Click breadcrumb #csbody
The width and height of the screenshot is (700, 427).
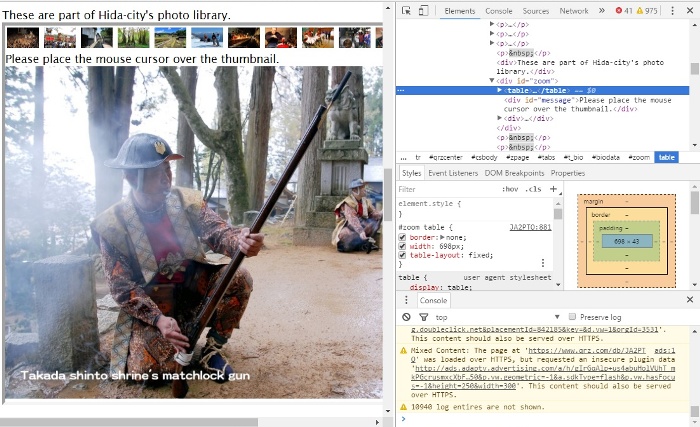[484, 157]
